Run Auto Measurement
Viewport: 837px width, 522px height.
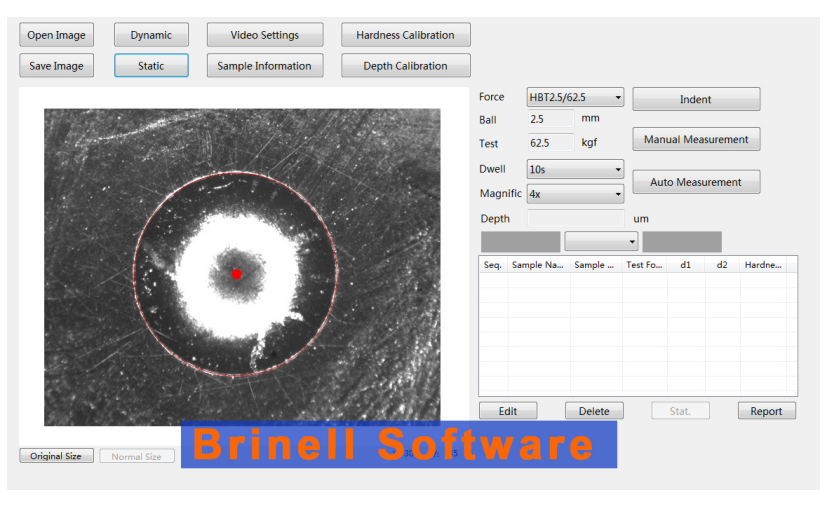point(696,182)
